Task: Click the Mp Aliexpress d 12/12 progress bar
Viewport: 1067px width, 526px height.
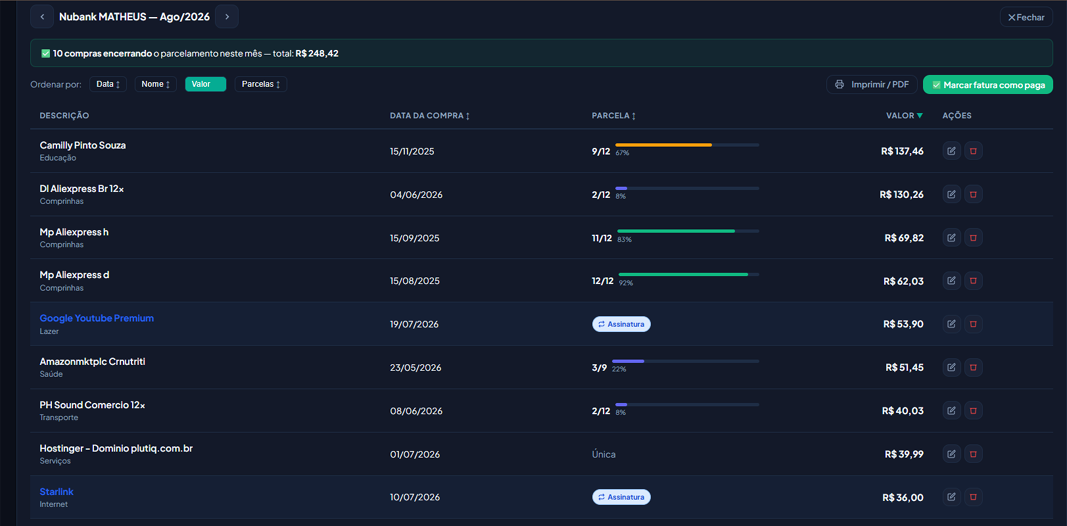Action: point(689,274)
